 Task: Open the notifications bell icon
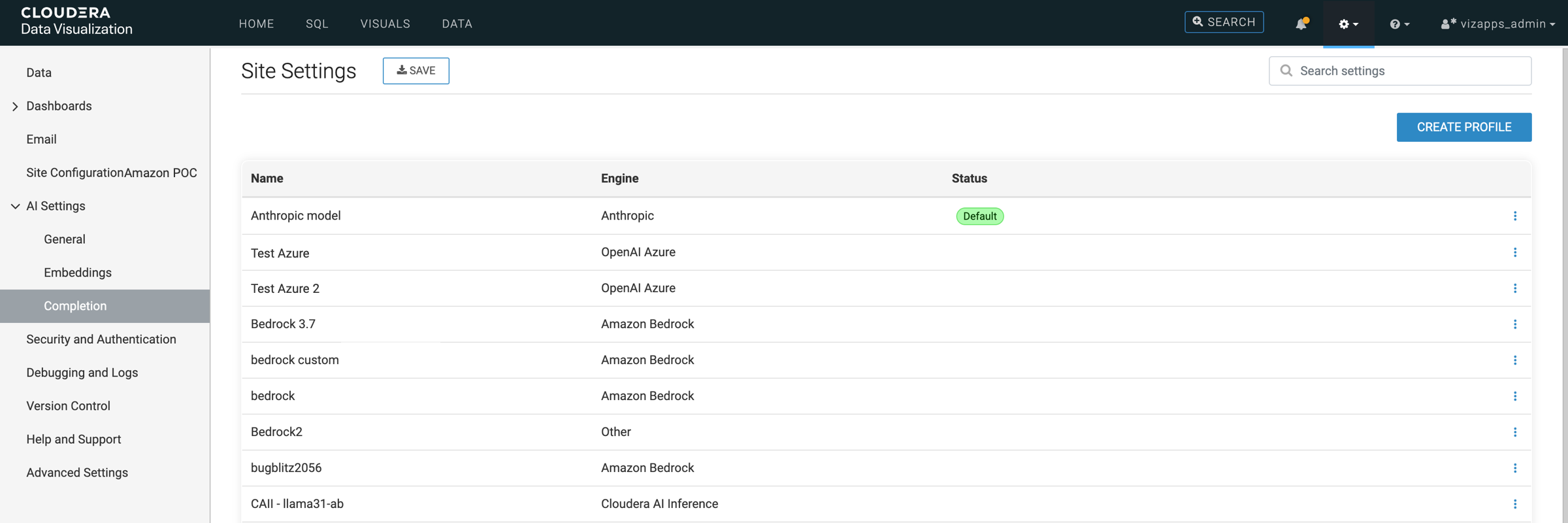1301,24
